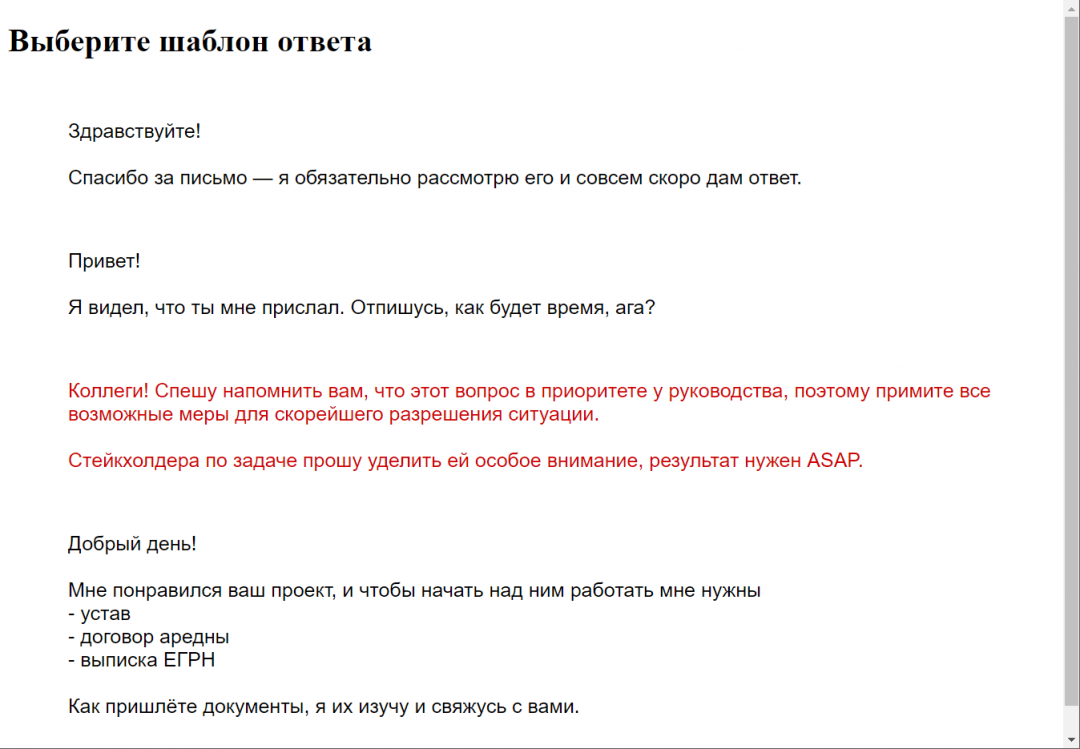Select the informal "Привет!" greeting

pos(104,261)
